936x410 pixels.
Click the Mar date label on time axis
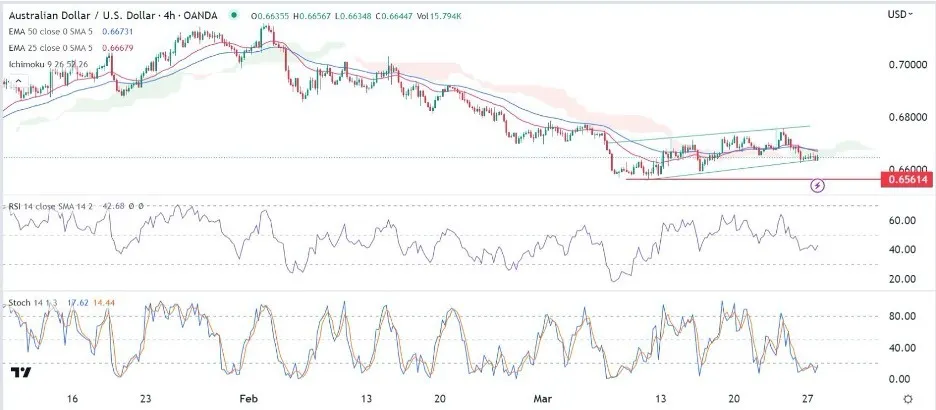[x=540, y=398]
